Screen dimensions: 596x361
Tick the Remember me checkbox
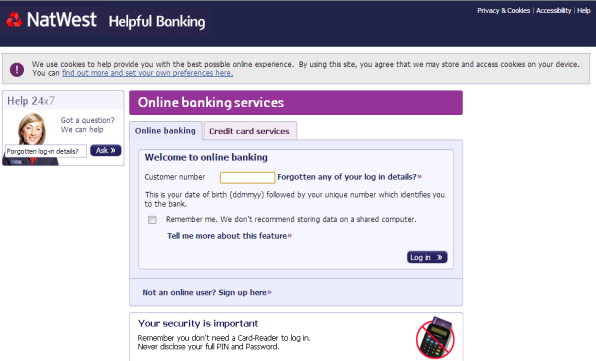tap(152, 220)
